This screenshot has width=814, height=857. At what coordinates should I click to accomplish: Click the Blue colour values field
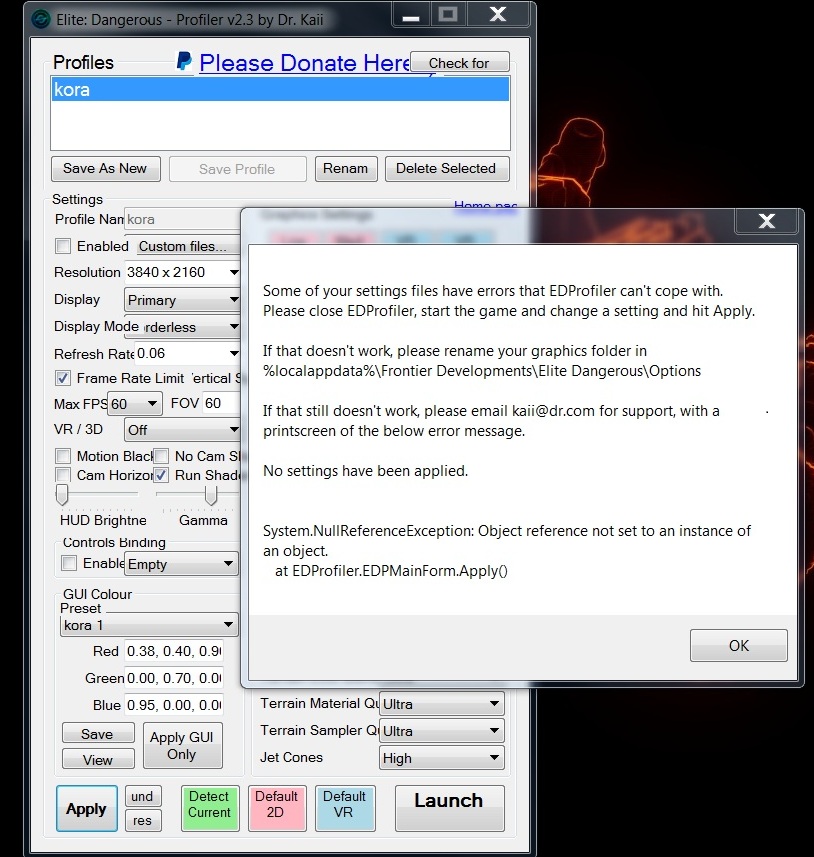point(174,705)
